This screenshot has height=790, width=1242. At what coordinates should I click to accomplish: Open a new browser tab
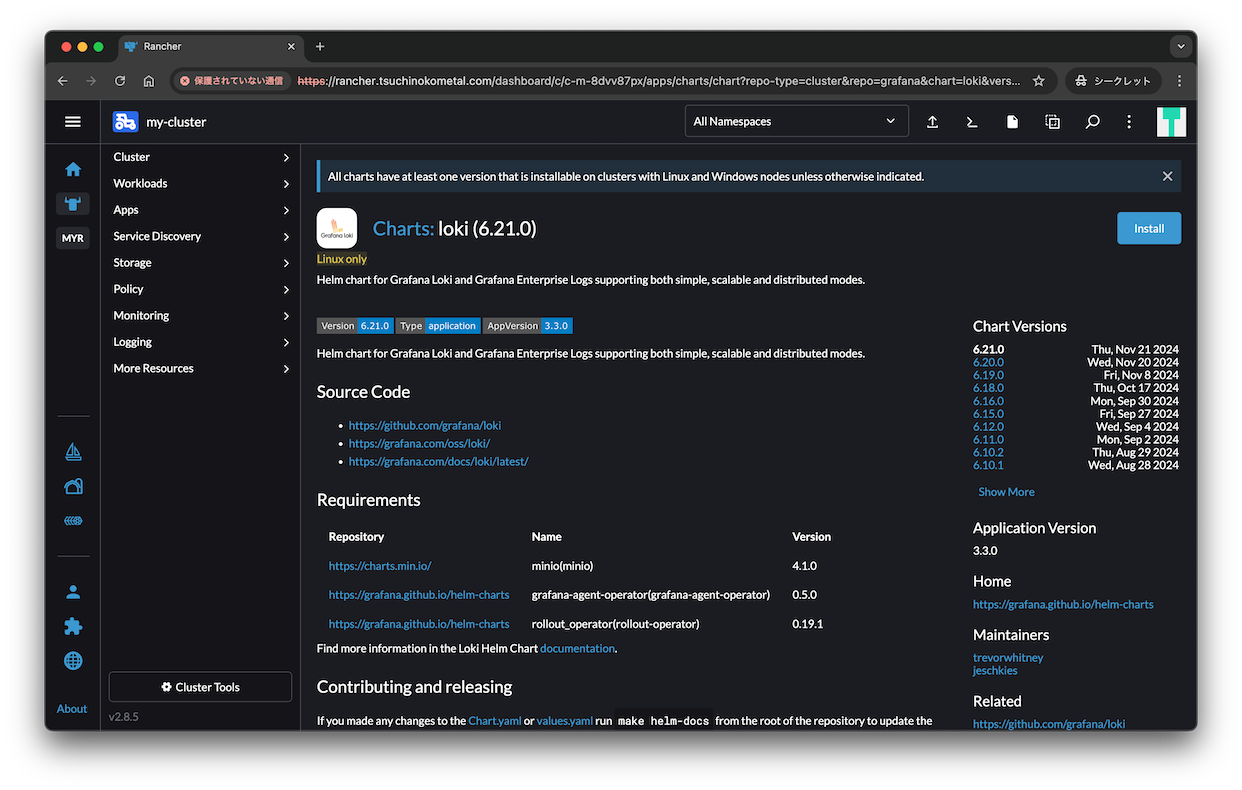tap(320, 47)
